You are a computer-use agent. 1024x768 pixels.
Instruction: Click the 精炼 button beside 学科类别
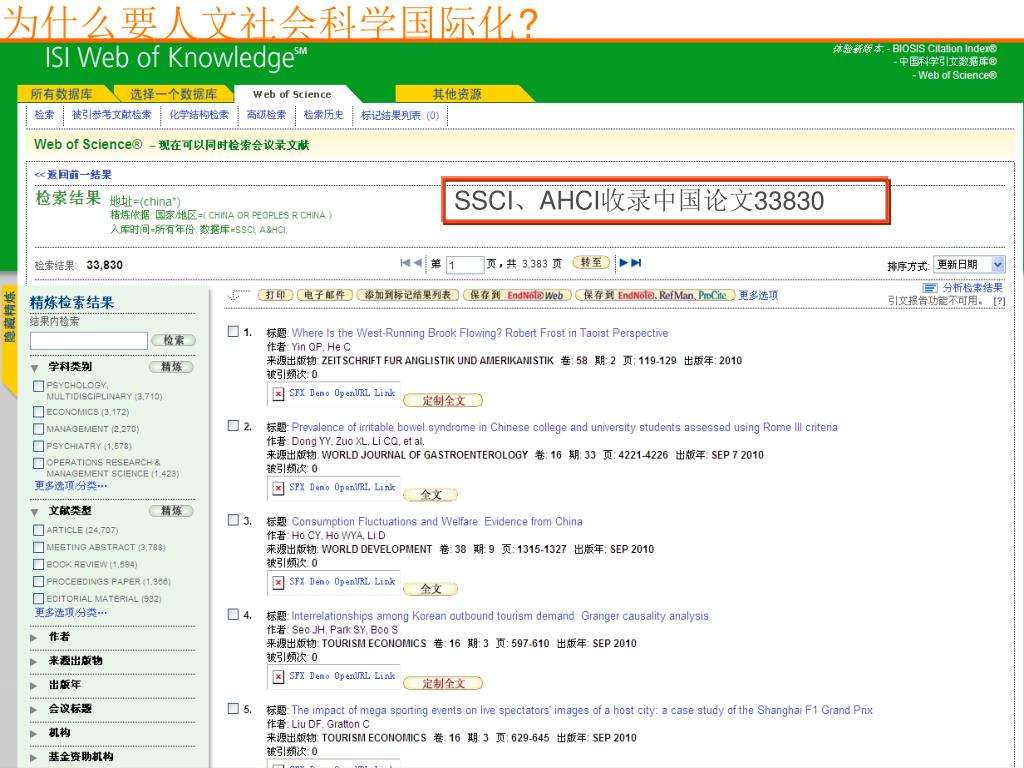click(172, 367)
